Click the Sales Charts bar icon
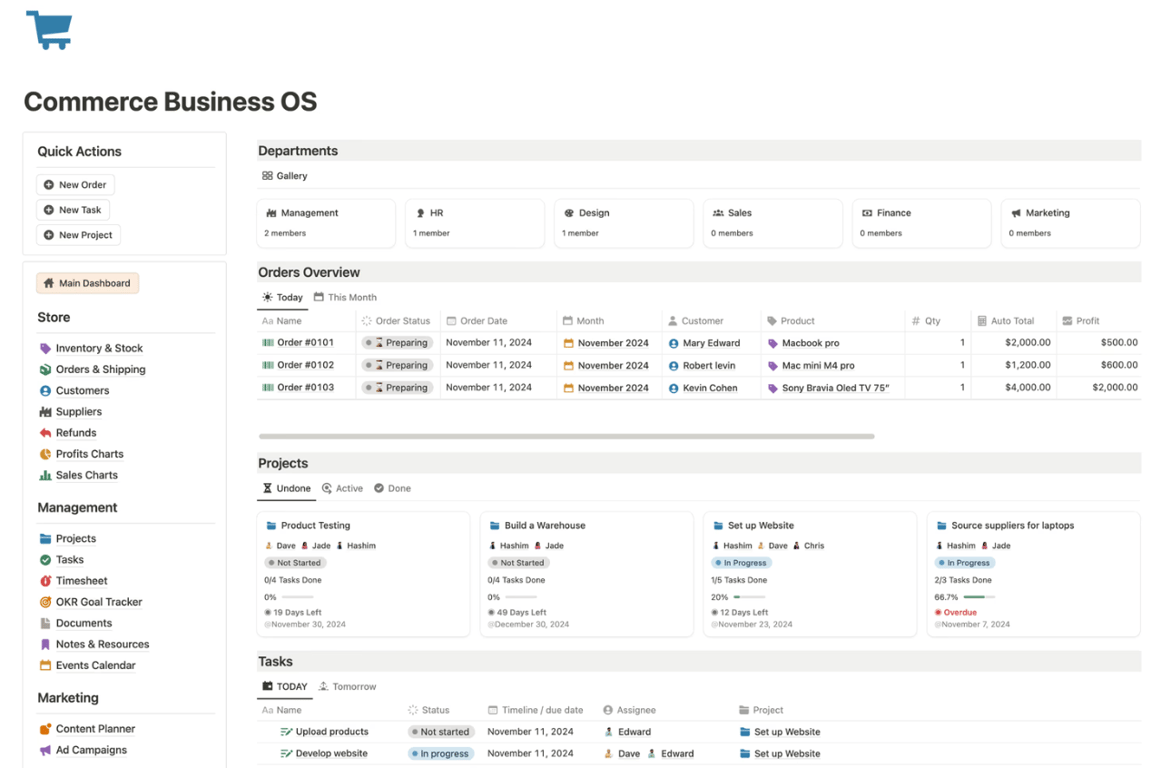The image size is (1161, 768). pos(45,475)
